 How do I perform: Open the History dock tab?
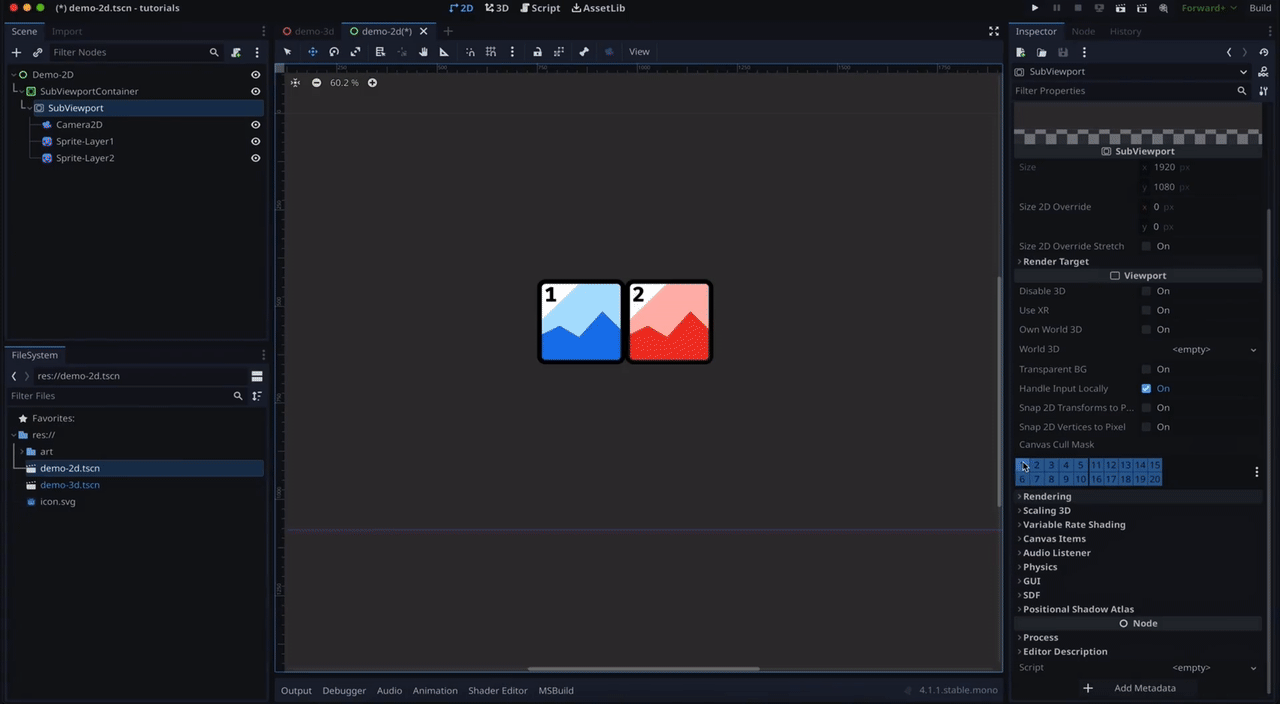[x=1125, y=31]
